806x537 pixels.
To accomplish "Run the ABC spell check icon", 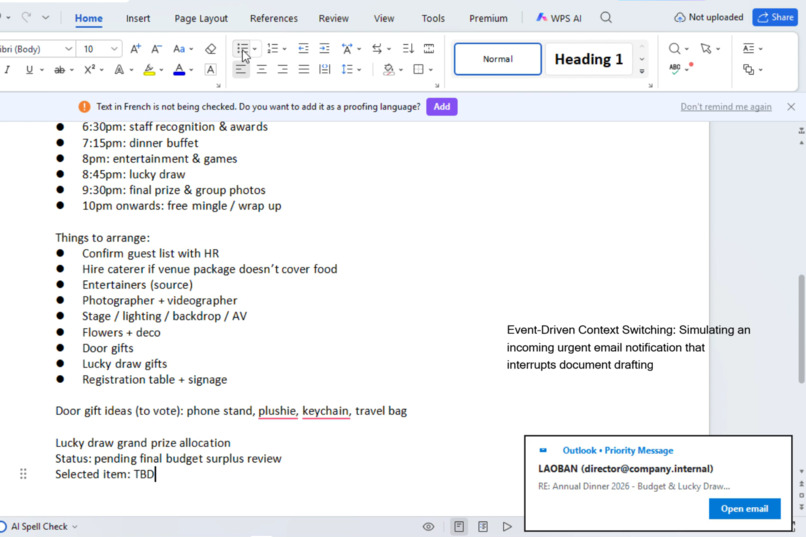I will point(675,68).
